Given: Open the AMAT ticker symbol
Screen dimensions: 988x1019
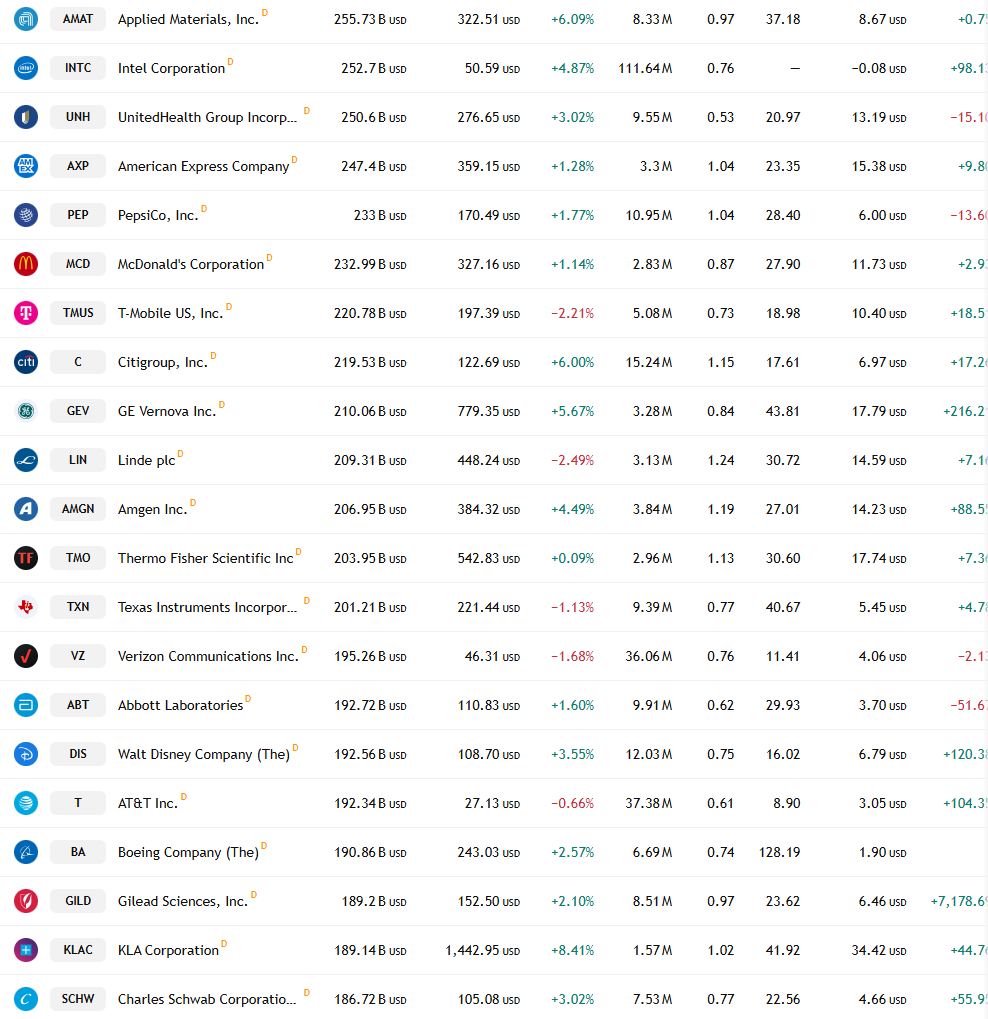Looking at the screenshot, I should pos(78,19).
